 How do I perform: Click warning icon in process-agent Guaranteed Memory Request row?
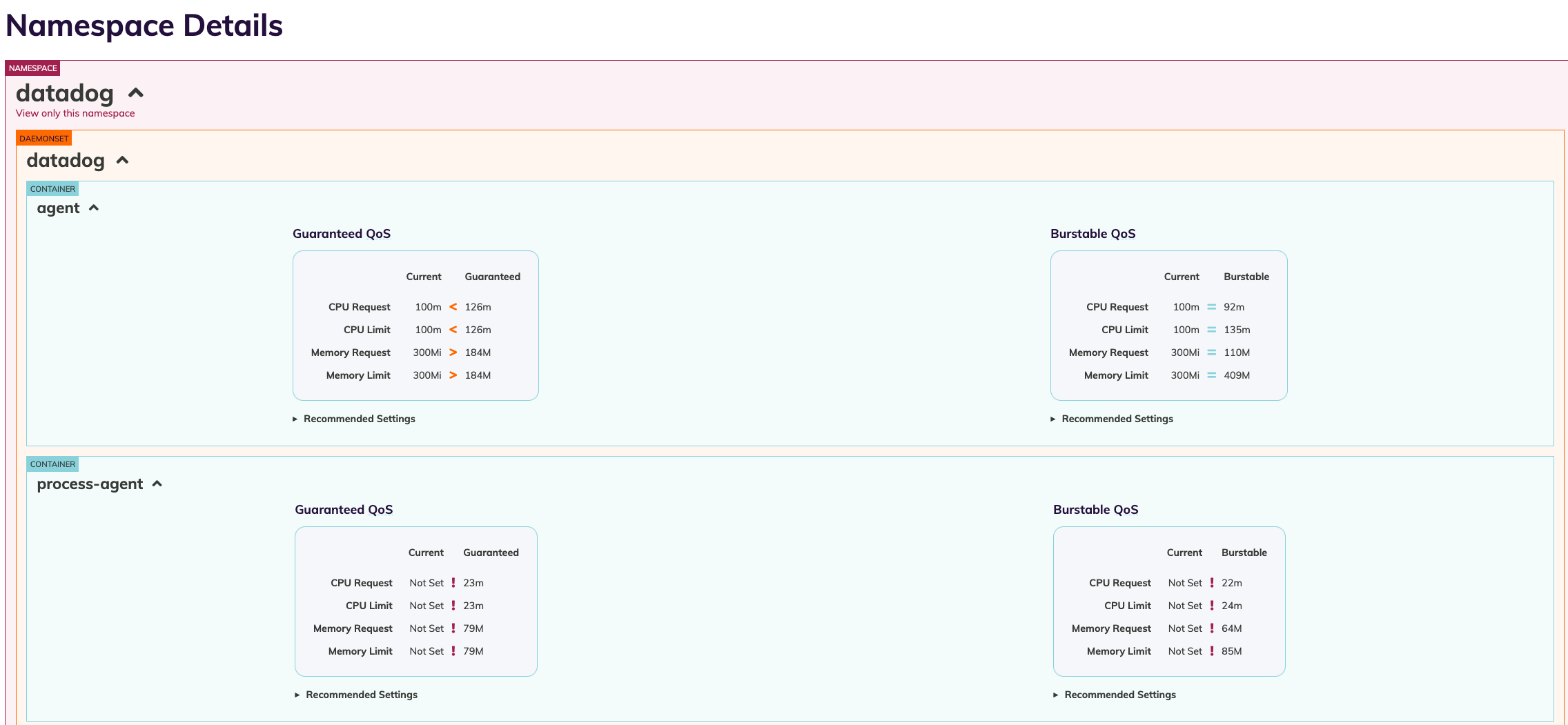[x=453, y=628]
